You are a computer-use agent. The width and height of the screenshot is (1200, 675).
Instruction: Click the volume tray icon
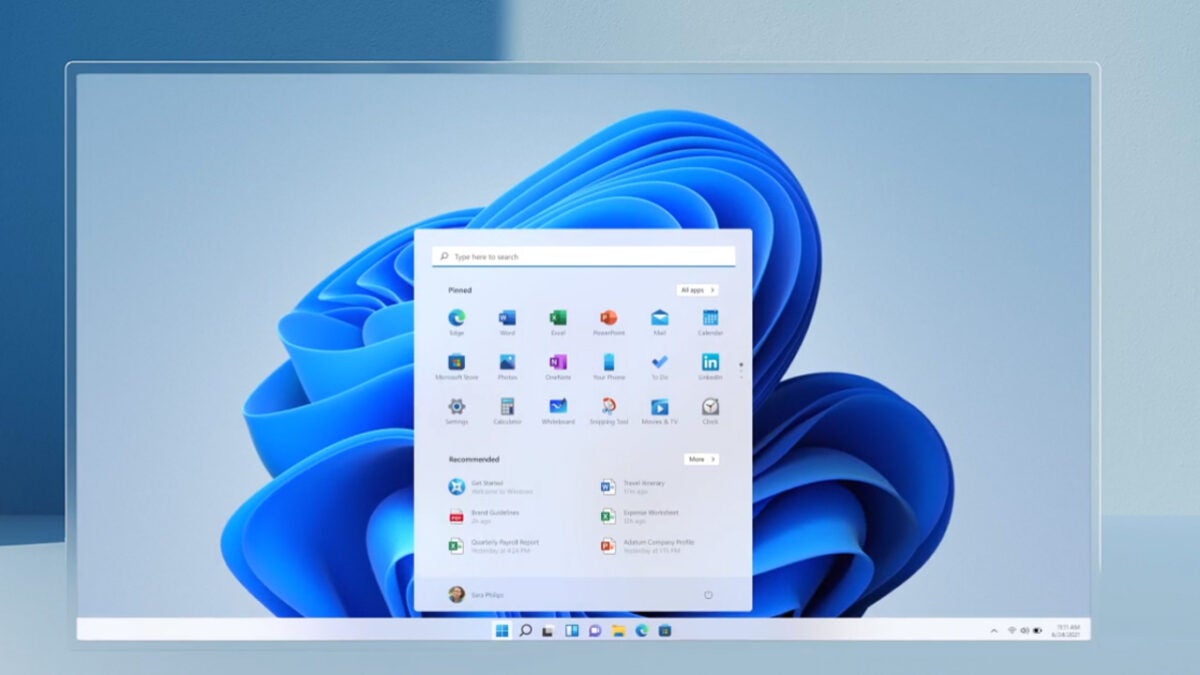point(1024,630)
